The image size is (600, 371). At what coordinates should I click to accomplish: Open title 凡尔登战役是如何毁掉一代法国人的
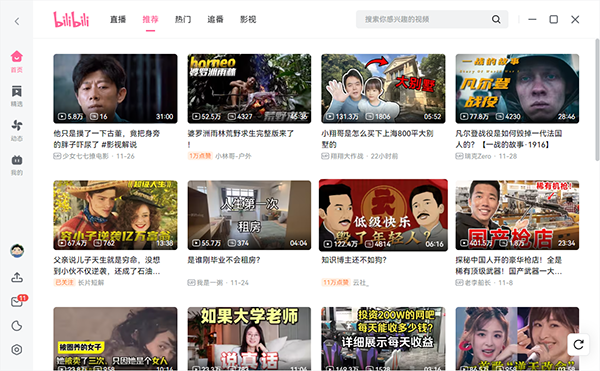pyautogui.click(x=509, y=139)
